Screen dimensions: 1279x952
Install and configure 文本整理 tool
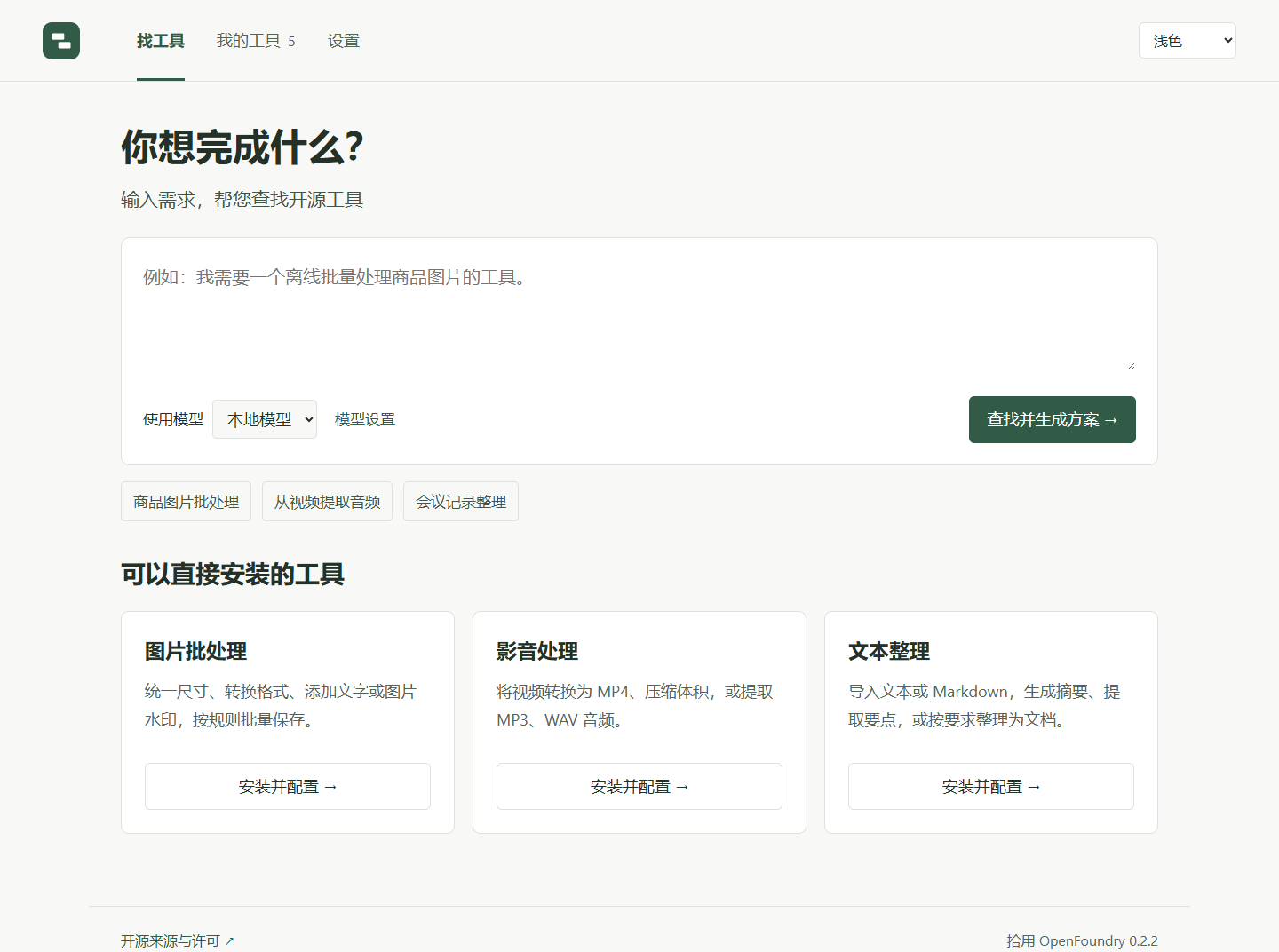point(991,787)
